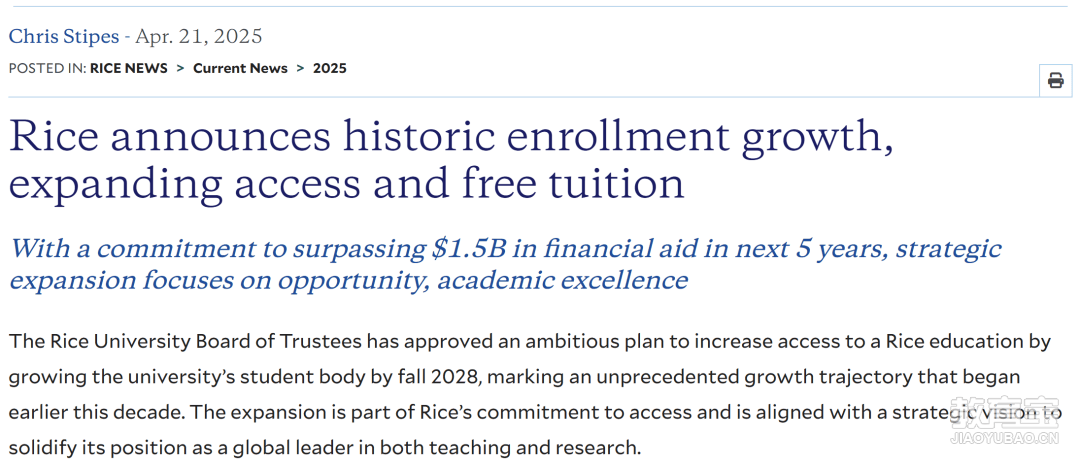Click the arrow separator after Current News
Viewport: 1080px width, 467px height.
300,68
